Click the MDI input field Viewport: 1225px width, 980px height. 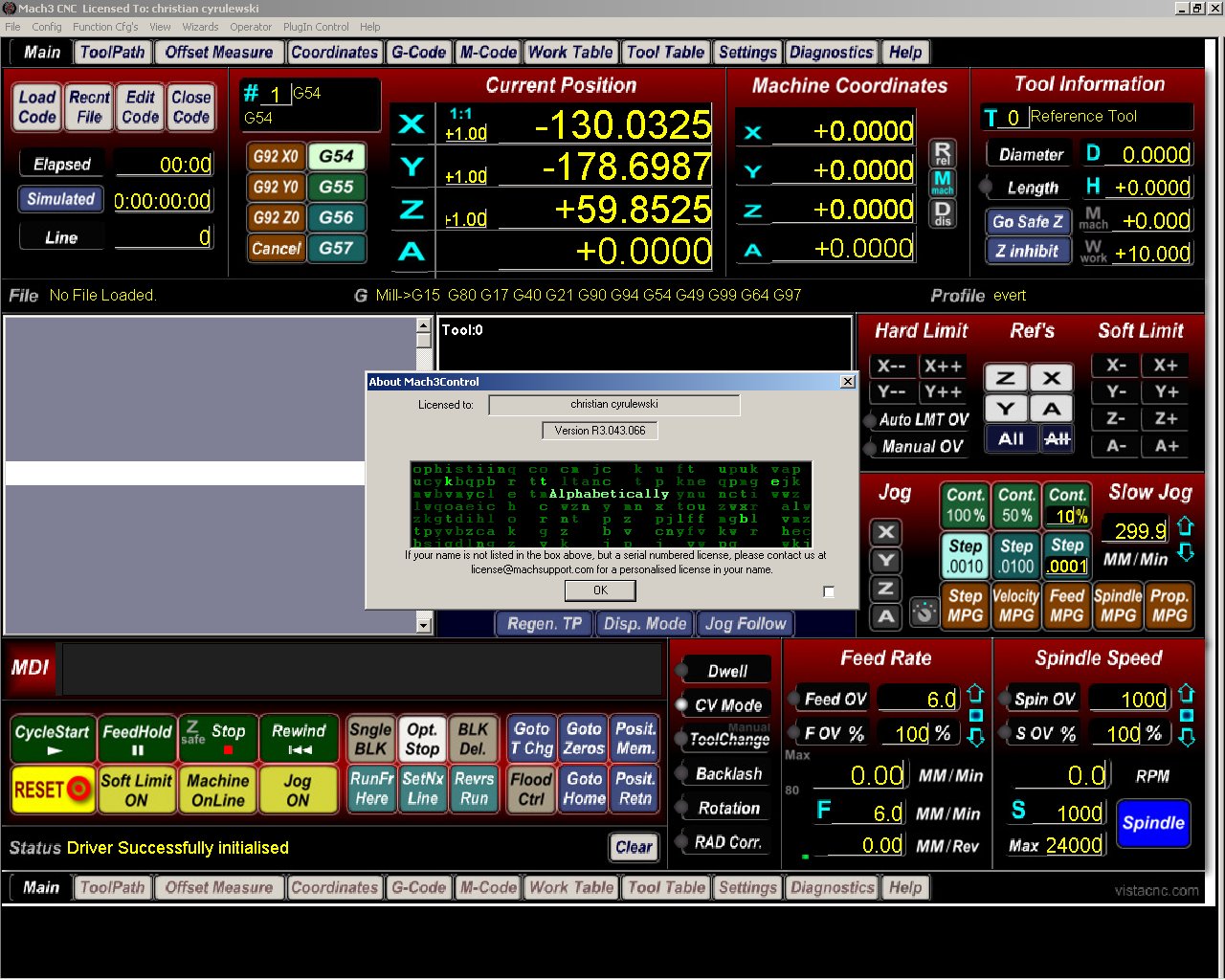coord(362,668)
